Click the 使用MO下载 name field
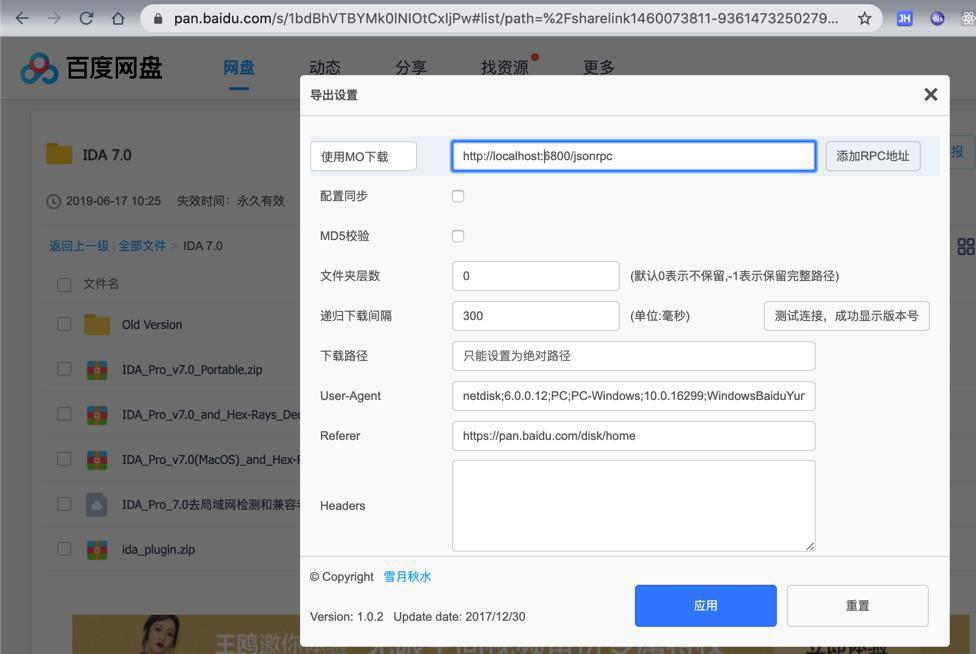Viewport: 976px width, 654px height. (364, 156)
